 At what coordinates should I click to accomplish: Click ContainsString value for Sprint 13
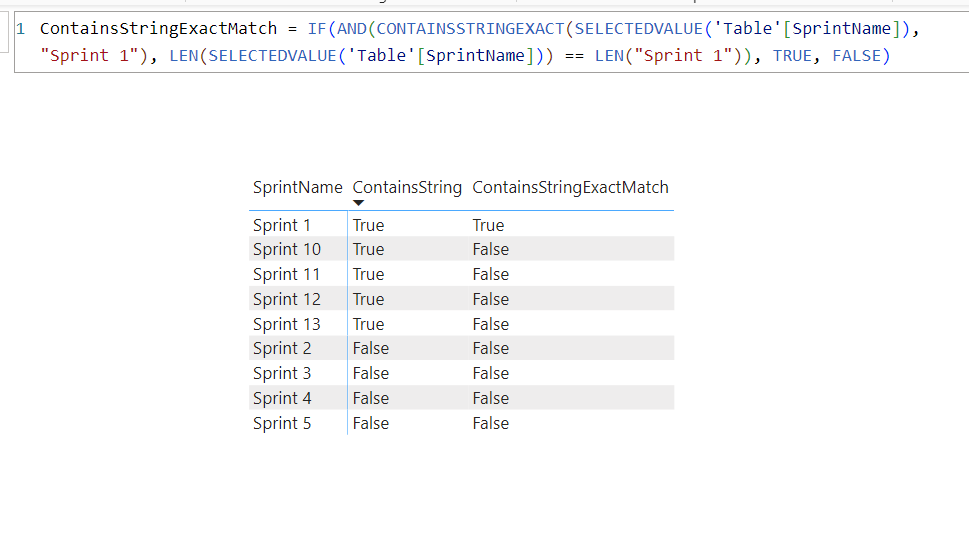click(368, 324)
